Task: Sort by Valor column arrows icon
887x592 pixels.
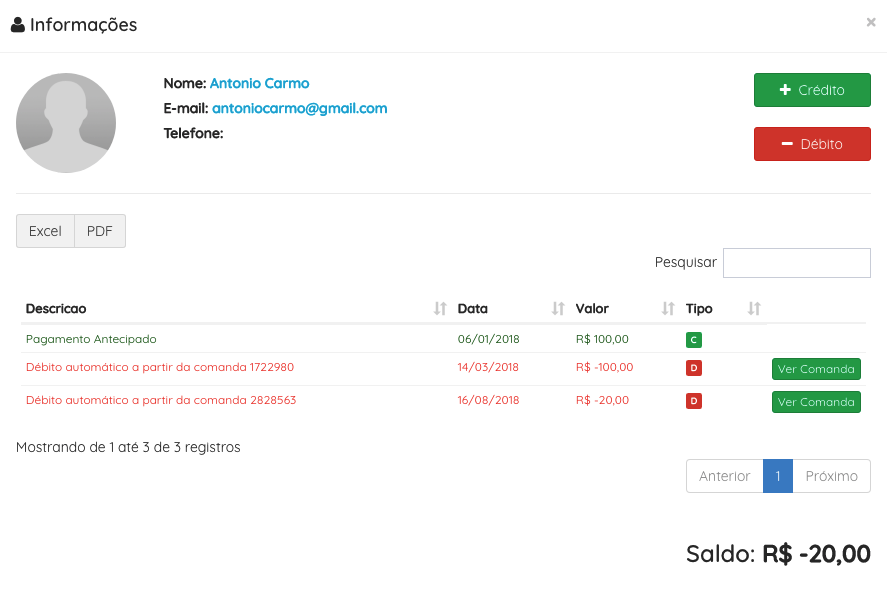Action: [668, 309]
